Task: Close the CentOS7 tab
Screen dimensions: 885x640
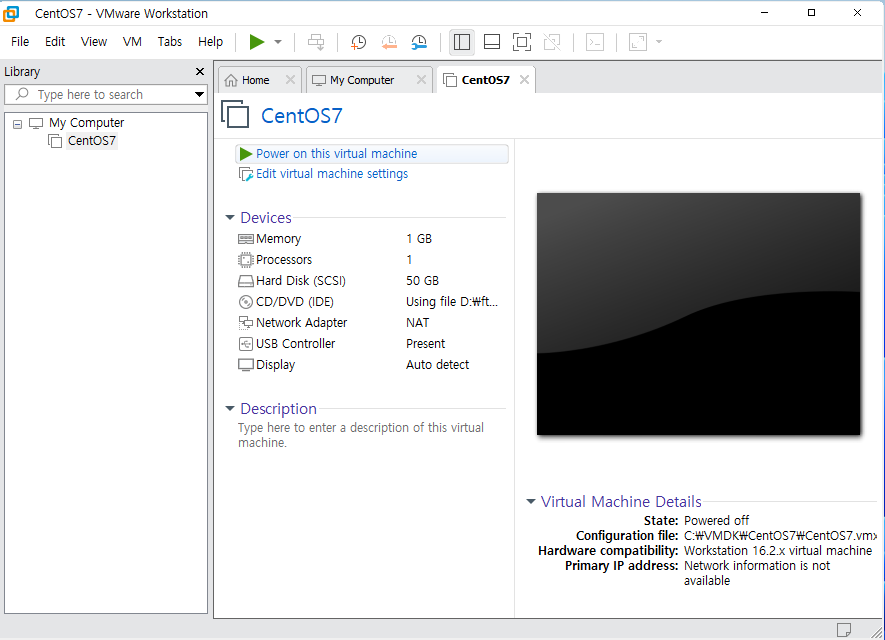Action: 524,80
